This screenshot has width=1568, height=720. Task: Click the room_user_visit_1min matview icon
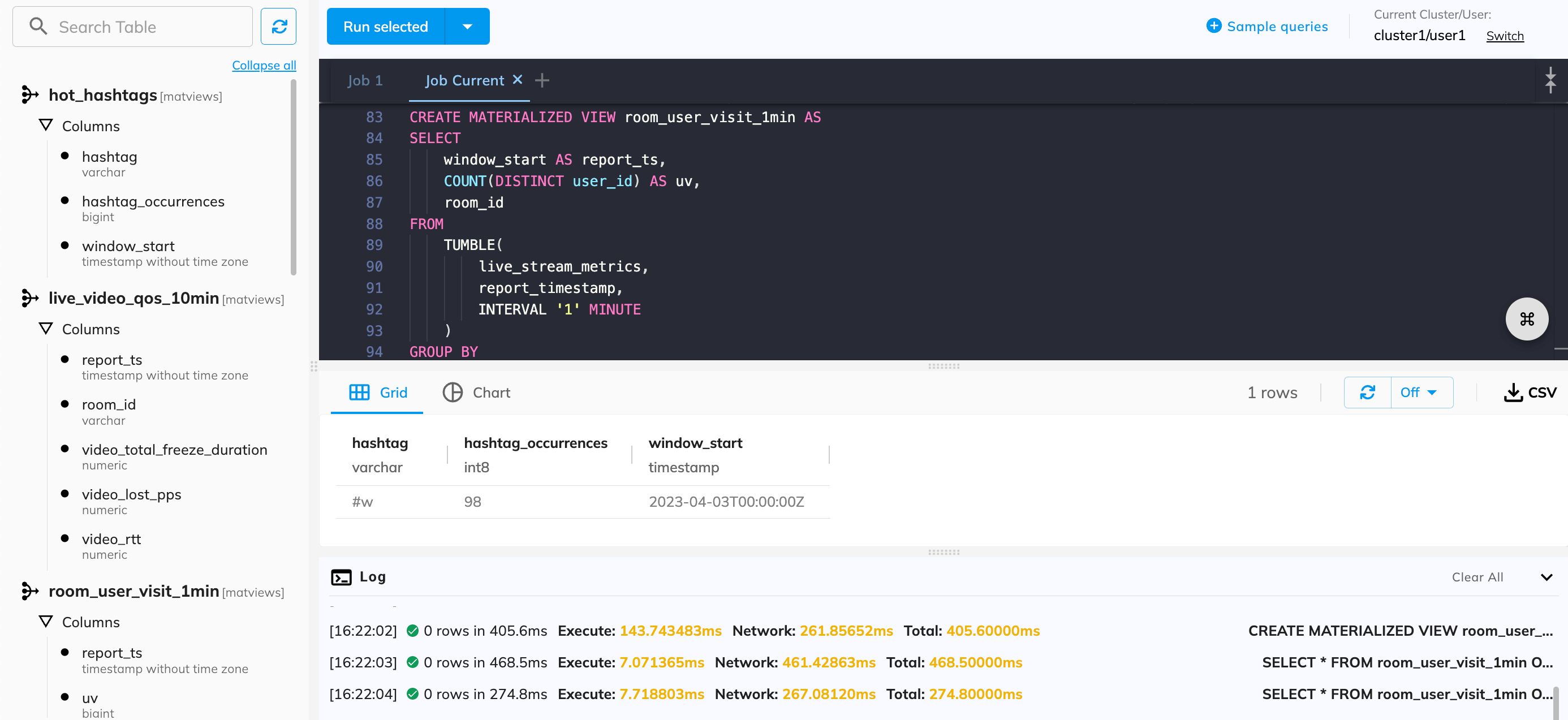(29, 591)
